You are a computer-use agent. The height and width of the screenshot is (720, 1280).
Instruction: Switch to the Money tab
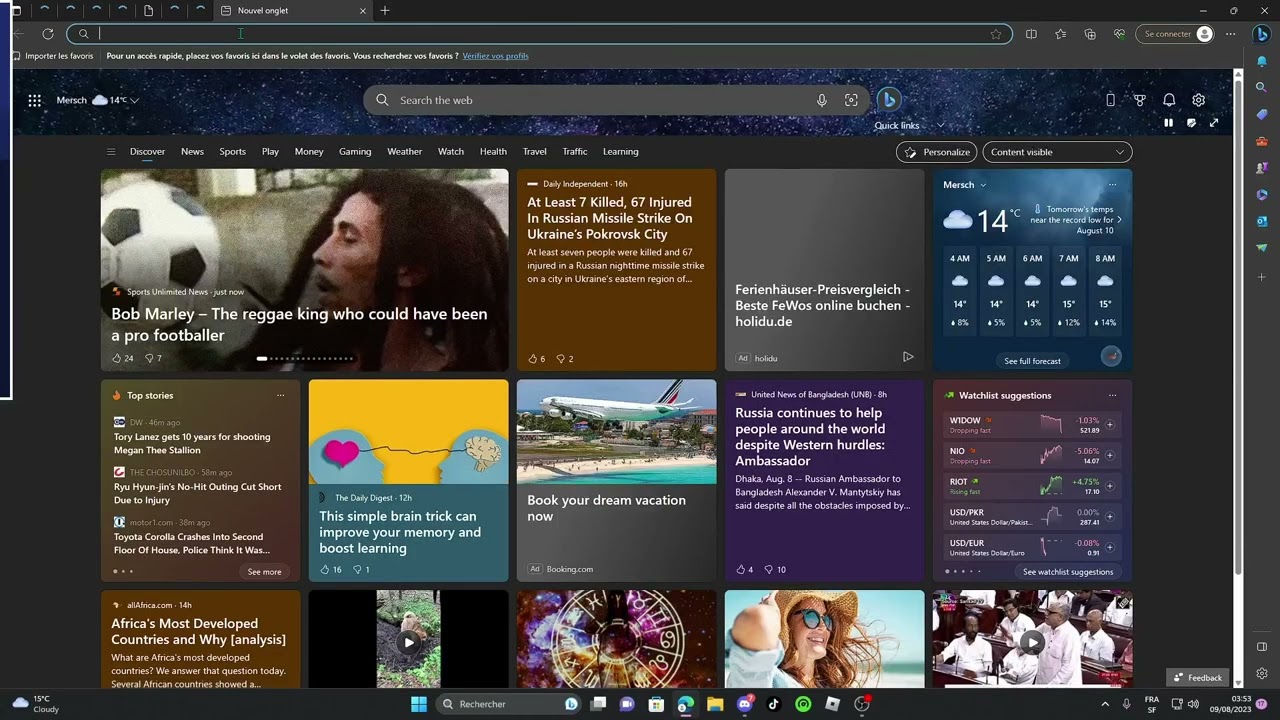point(309,152)
